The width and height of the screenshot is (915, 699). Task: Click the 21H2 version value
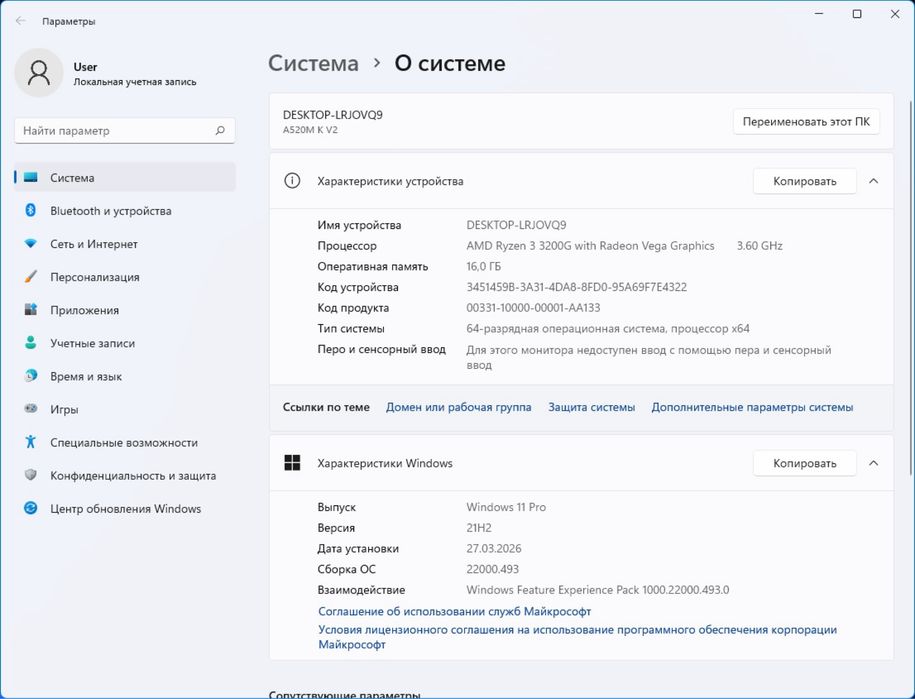(479, 527)
